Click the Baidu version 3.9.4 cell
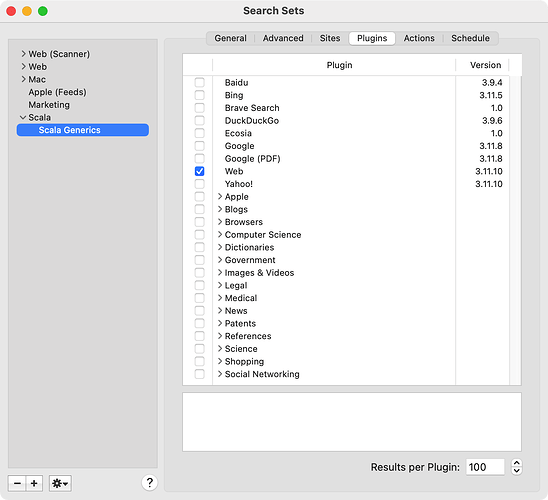548x500 pixels. coord(492,82)
